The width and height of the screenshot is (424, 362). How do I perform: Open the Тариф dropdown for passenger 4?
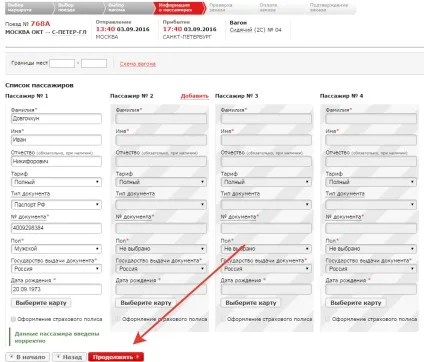click(371, 182)
